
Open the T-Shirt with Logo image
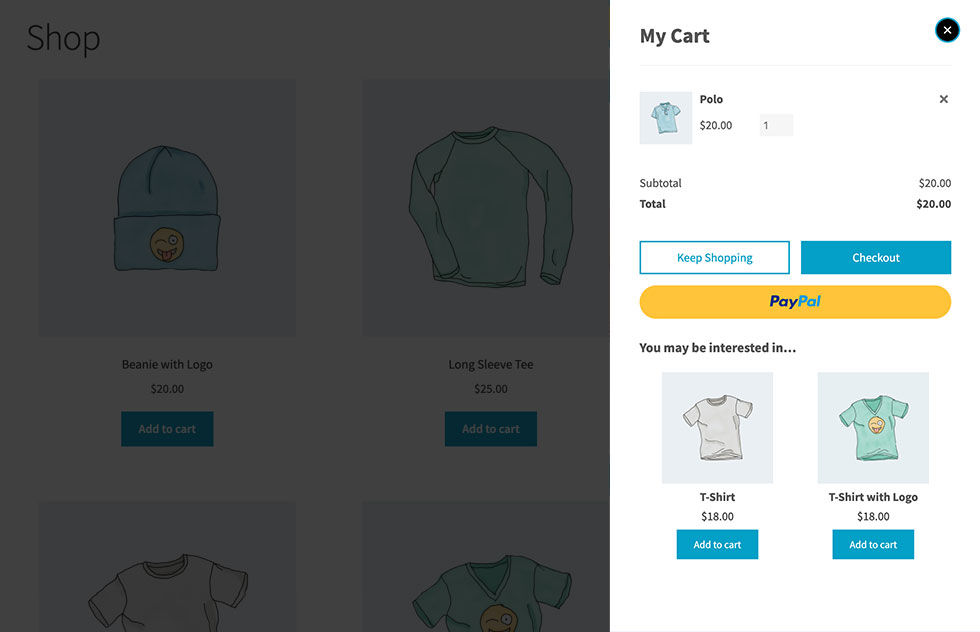click(x=873, y=428)
